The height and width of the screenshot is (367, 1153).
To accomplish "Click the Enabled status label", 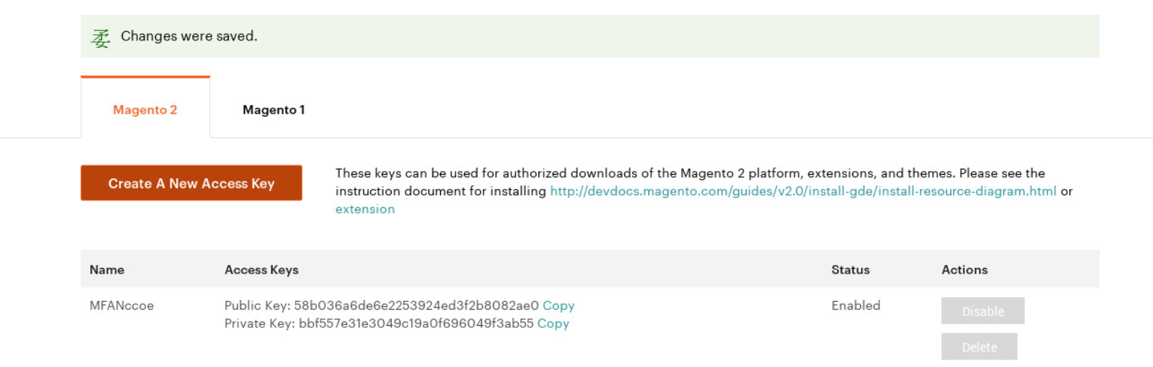I will pyautogui.click(x=856, y=305).
